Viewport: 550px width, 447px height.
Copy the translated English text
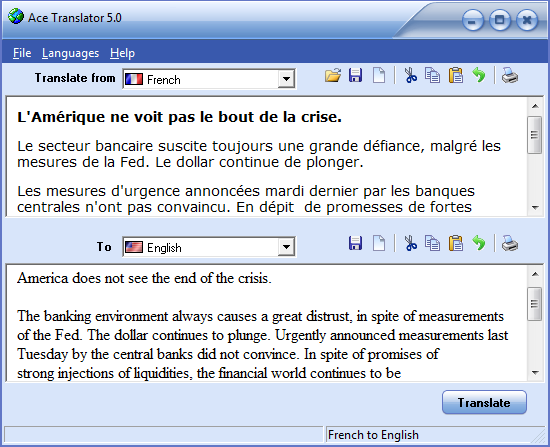[x=432, y=243]
